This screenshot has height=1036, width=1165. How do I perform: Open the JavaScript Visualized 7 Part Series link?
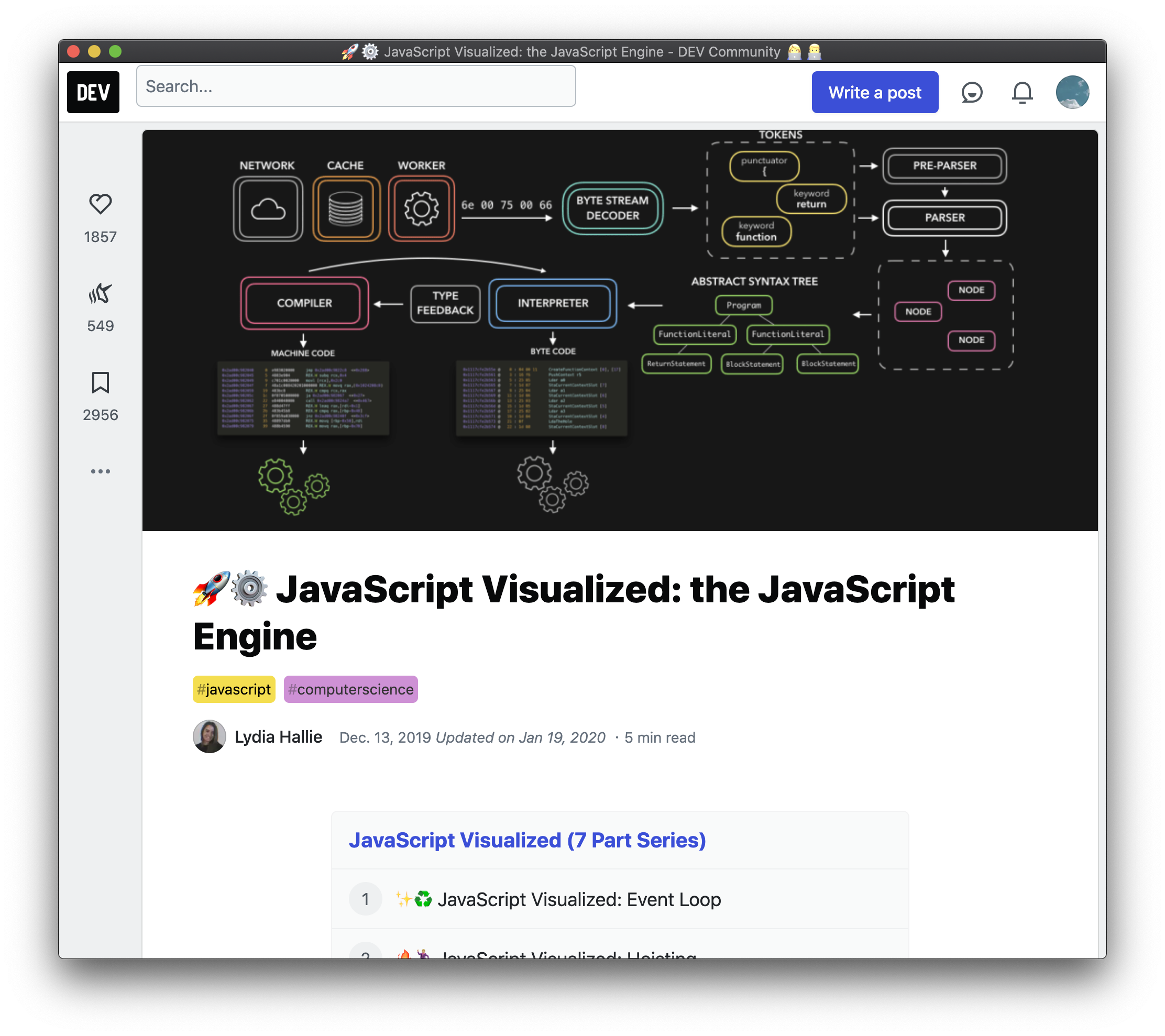click(x=526, y=840)
